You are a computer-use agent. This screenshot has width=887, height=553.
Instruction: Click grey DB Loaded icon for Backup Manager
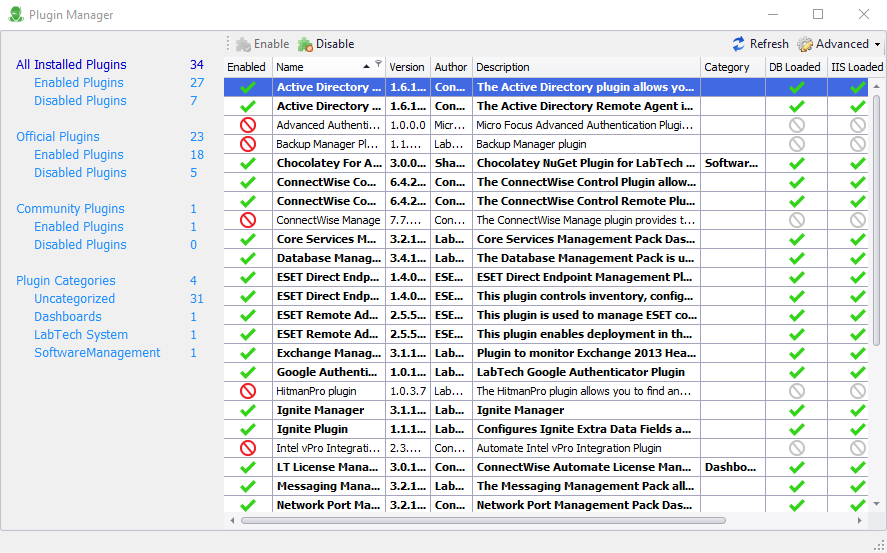[x=796, y=144]
